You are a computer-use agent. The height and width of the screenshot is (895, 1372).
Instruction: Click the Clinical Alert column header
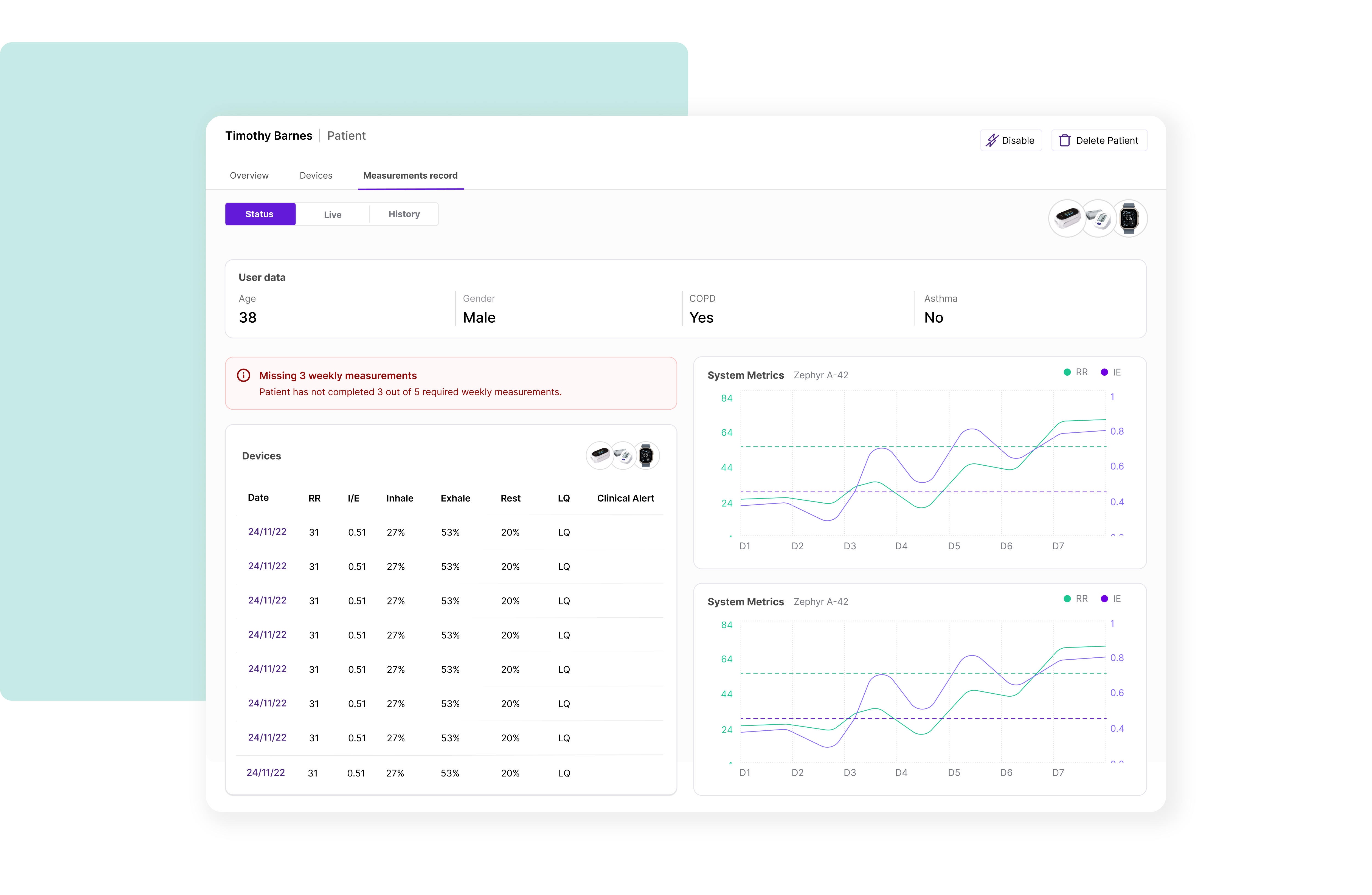(625, 498)
